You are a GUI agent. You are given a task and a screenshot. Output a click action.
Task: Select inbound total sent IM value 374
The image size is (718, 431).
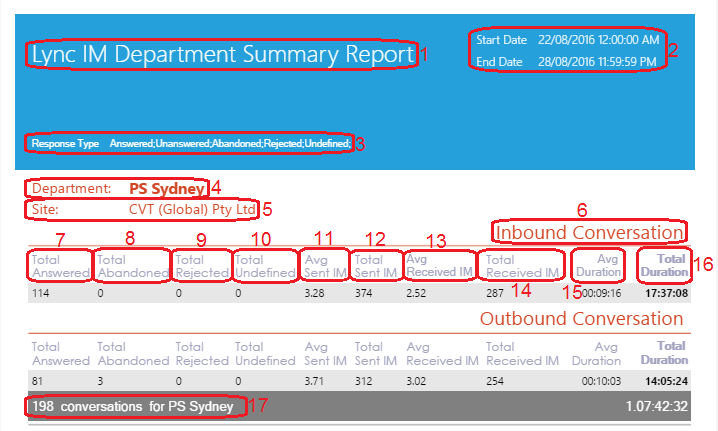pyautogui.click(x=364, y=294)
